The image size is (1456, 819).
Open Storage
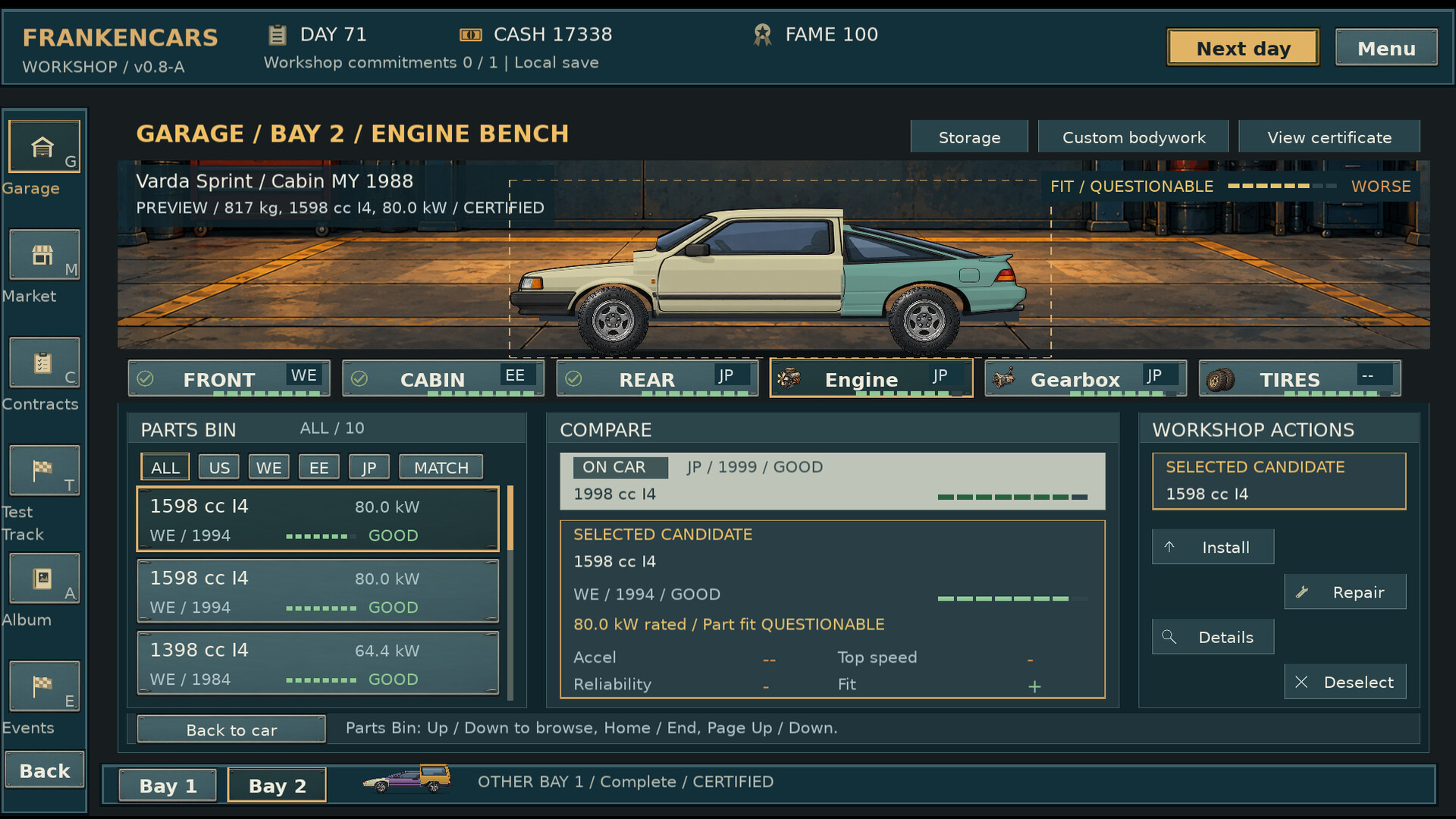coord(969,137)
